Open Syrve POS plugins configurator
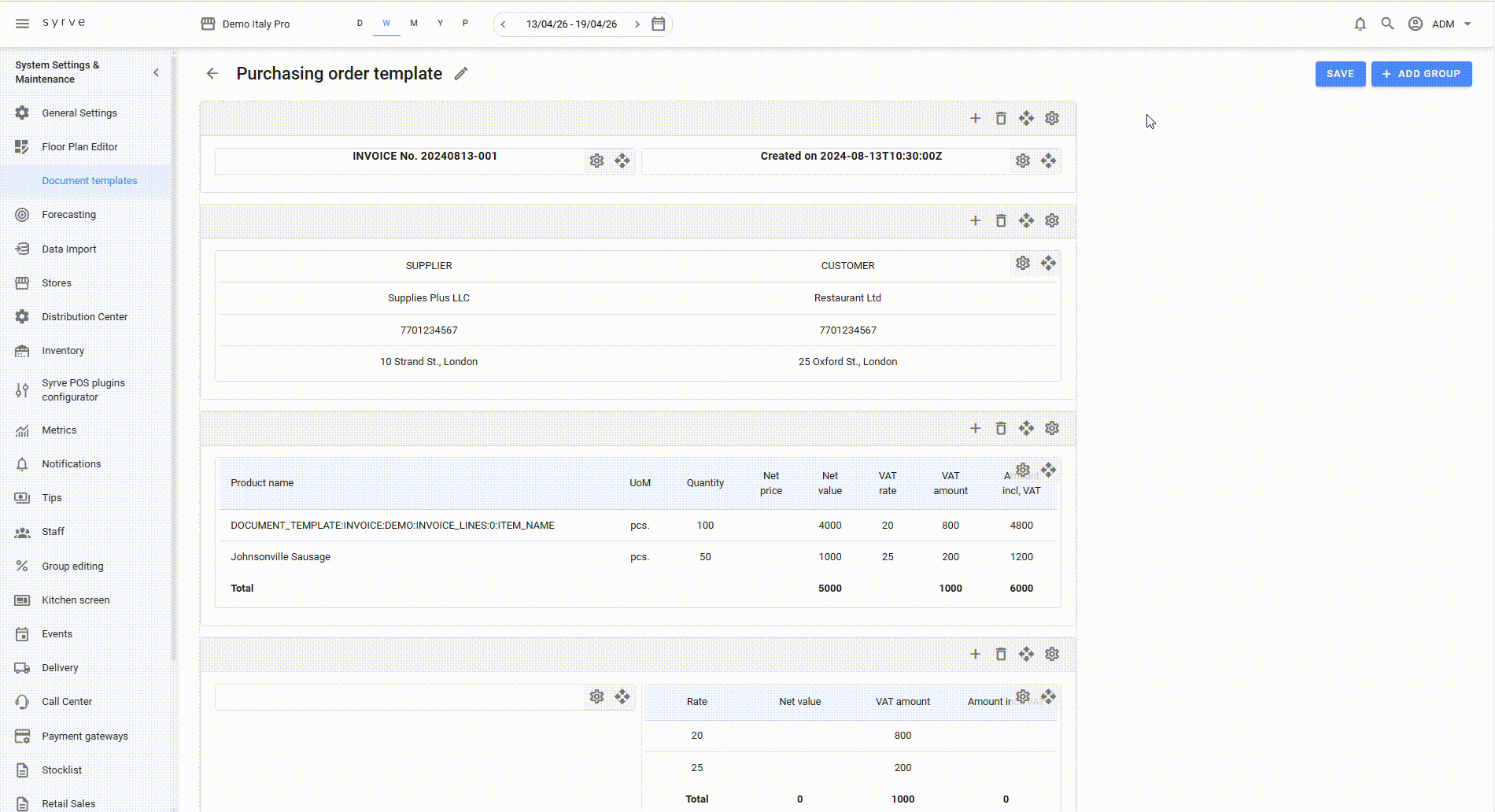This screenshot has height=812, width=1495. point(85,390)
